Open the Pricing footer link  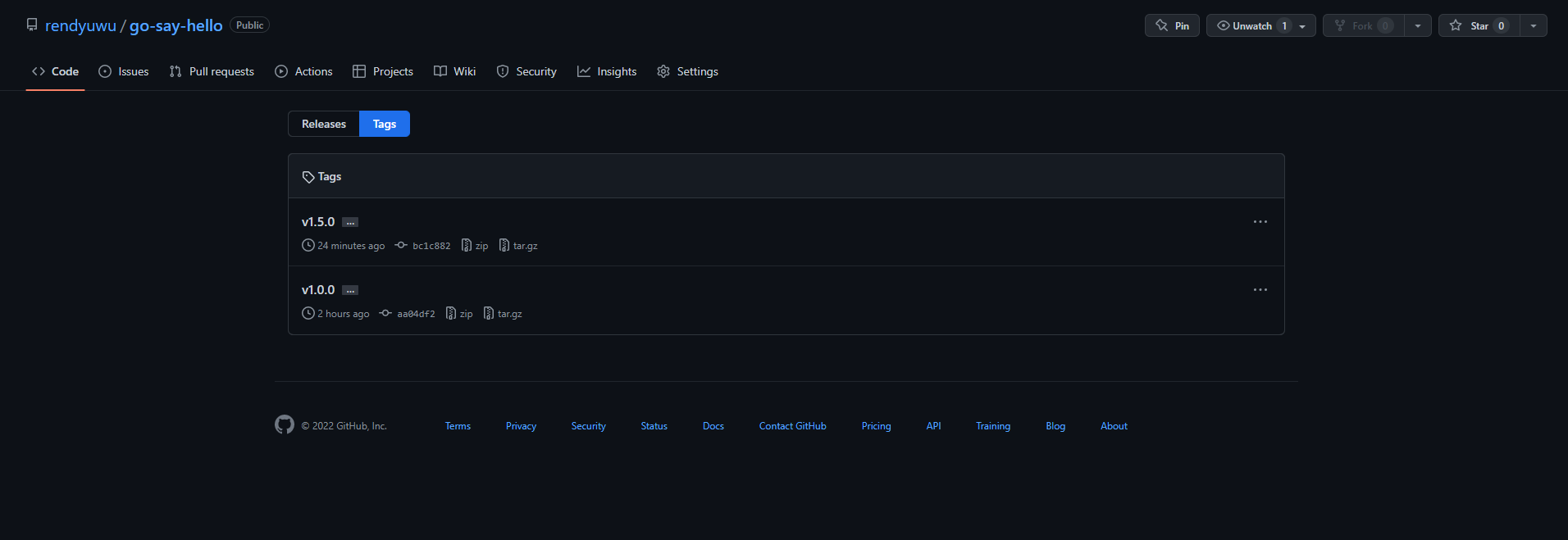point(877,426)
